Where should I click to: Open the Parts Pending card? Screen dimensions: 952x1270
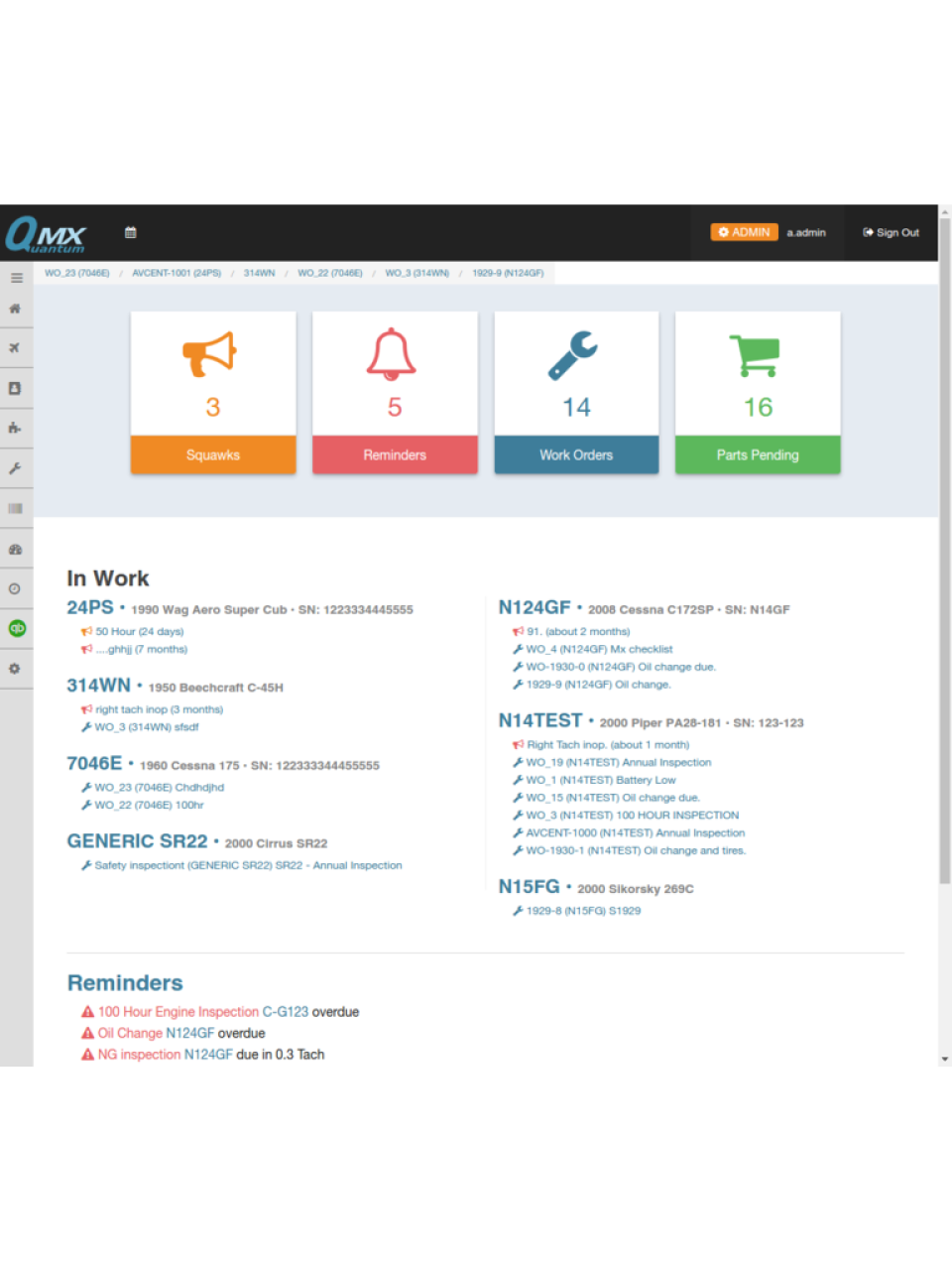coord(757,393)
